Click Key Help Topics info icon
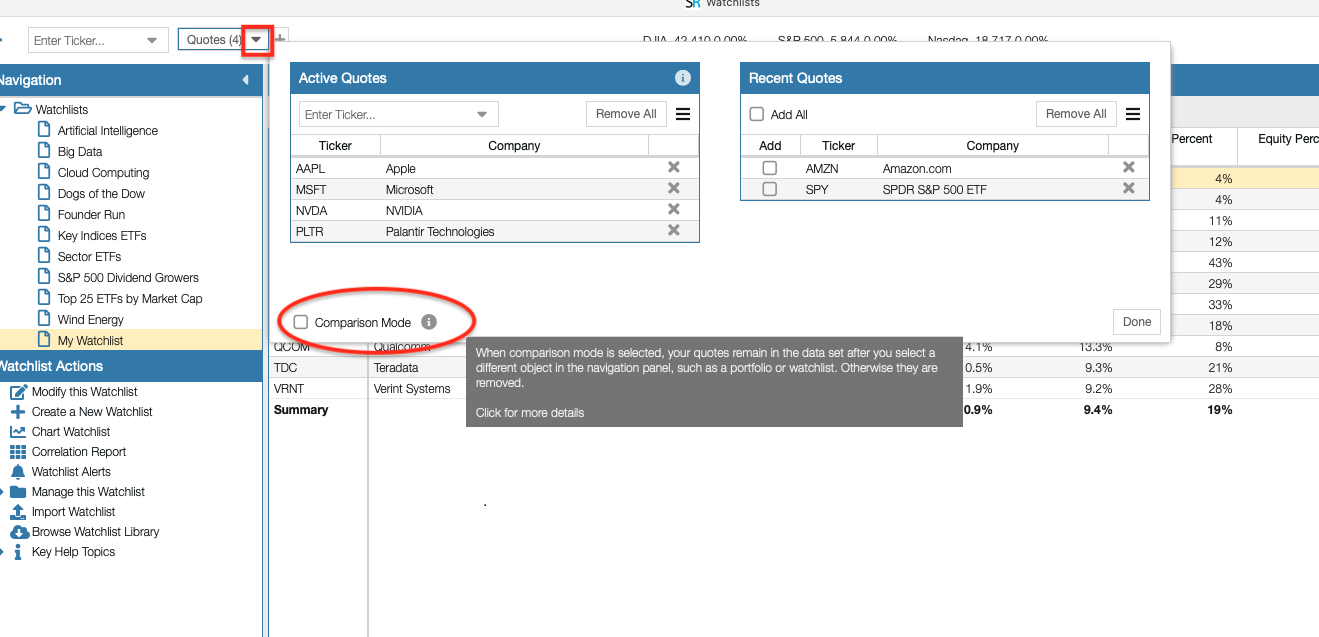The image size is (1319, 637). click(x=18, y=552)
